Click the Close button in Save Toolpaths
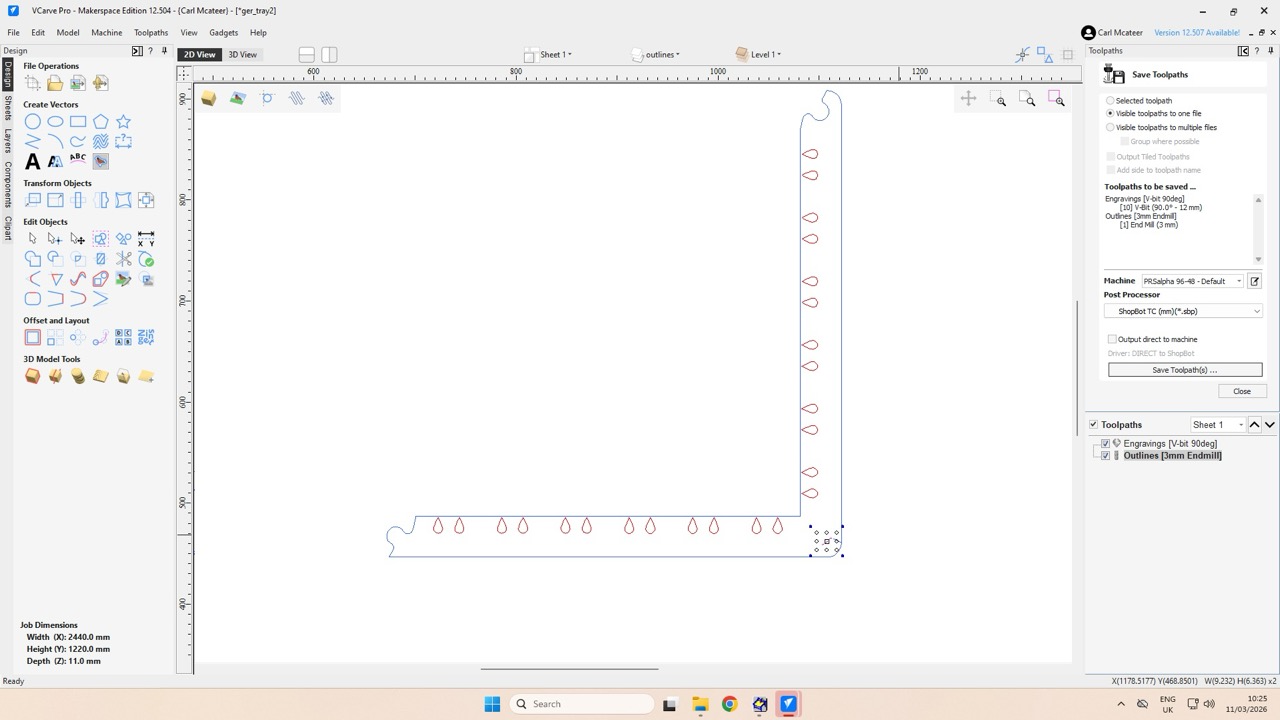1280x720 pixels. tap(1242, 391)
